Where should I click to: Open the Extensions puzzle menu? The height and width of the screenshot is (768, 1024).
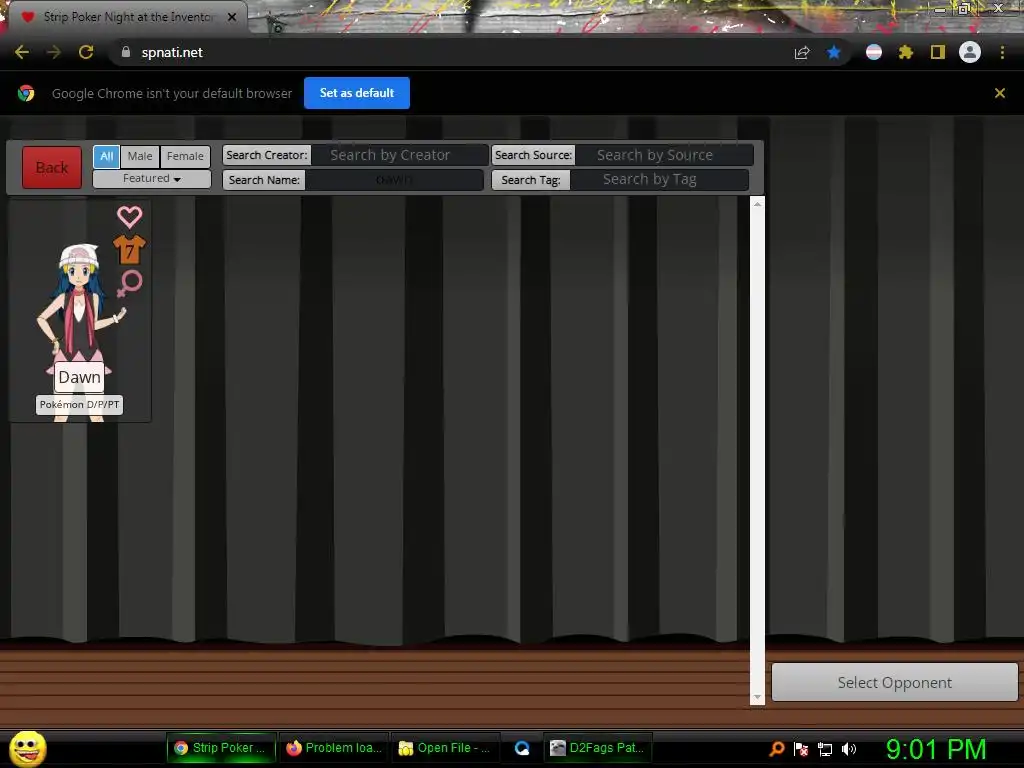click(906, 52)
